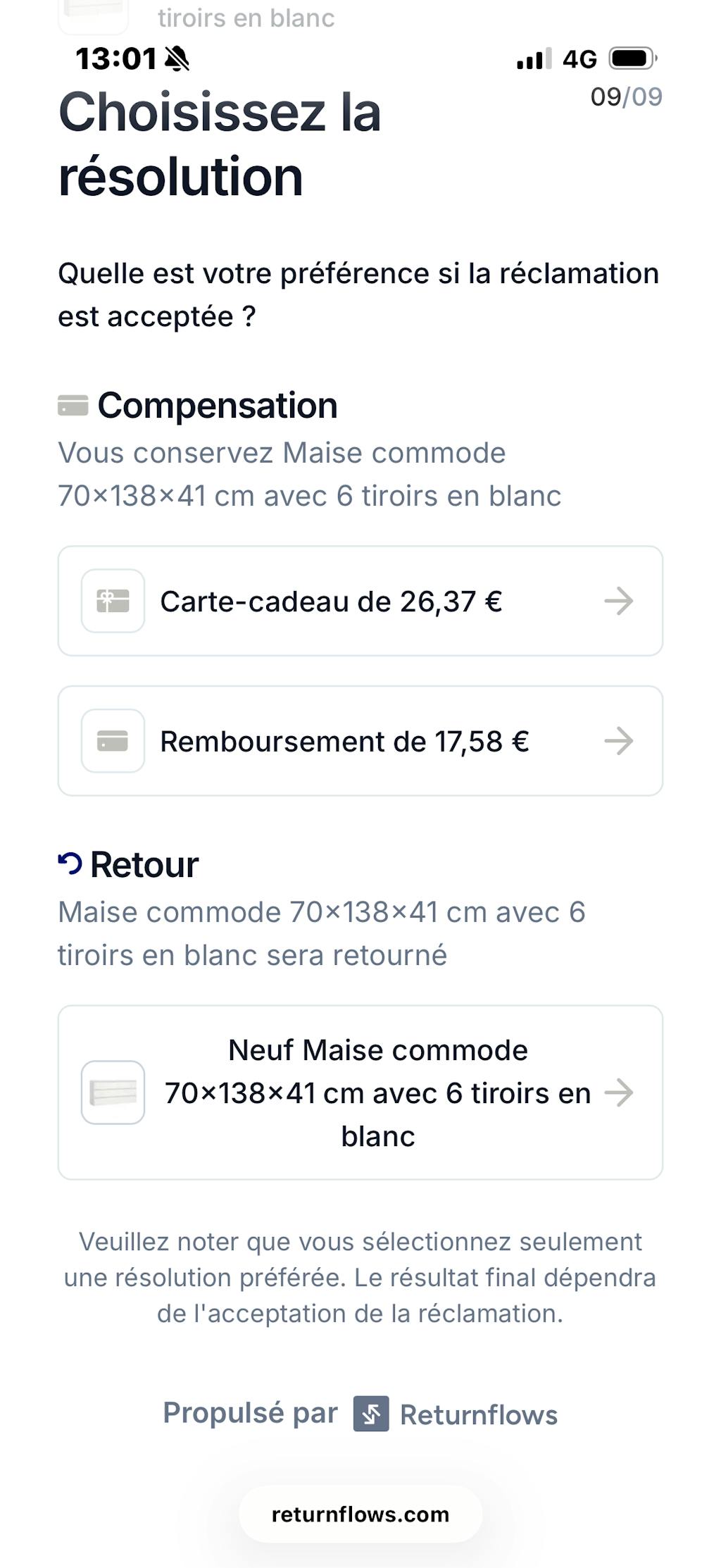
Task: Select Neuf Maise commode replacement option
Action: coord(377,1093)
